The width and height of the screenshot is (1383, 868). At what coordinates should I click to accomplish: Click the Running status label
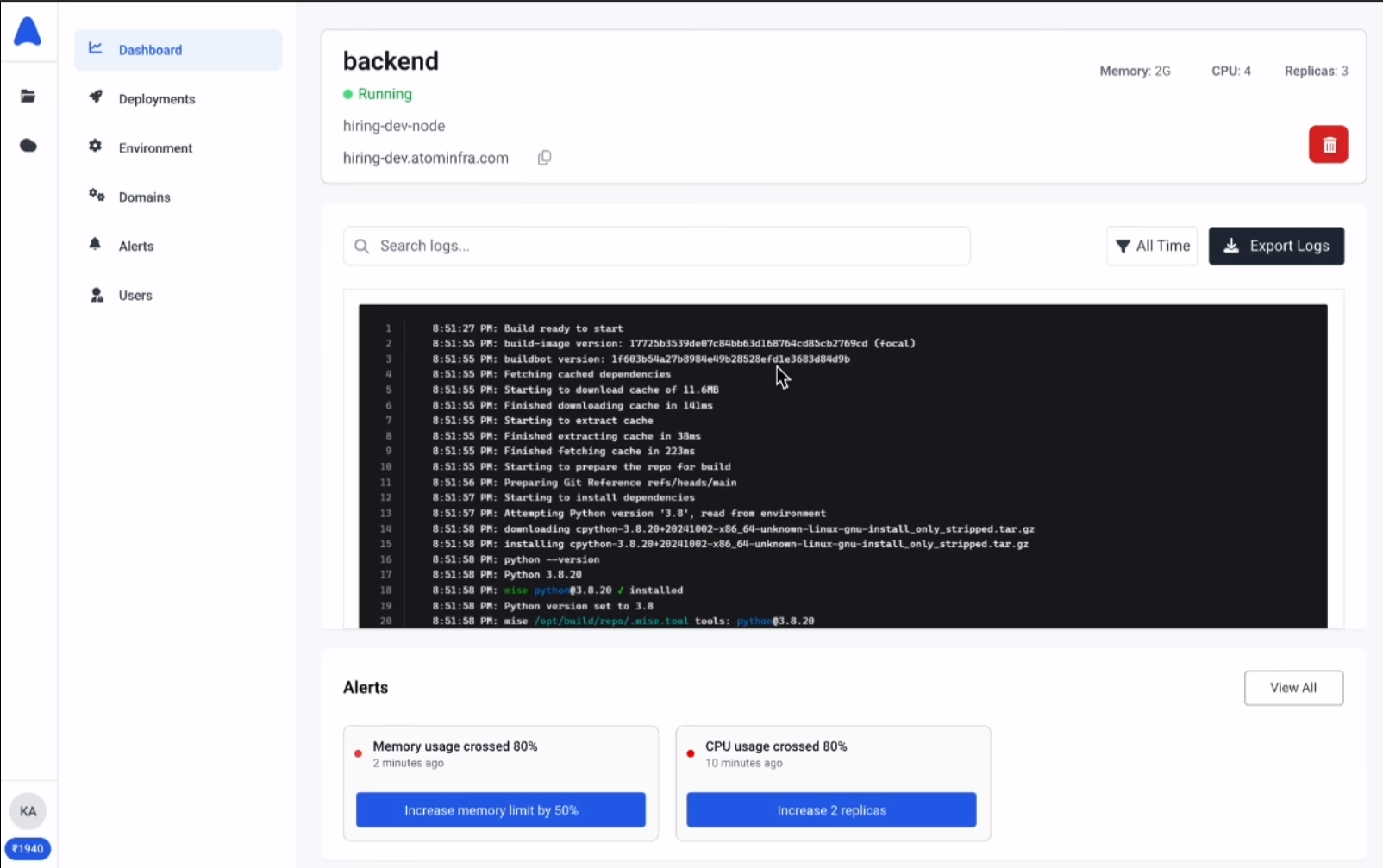pos(385,94)
